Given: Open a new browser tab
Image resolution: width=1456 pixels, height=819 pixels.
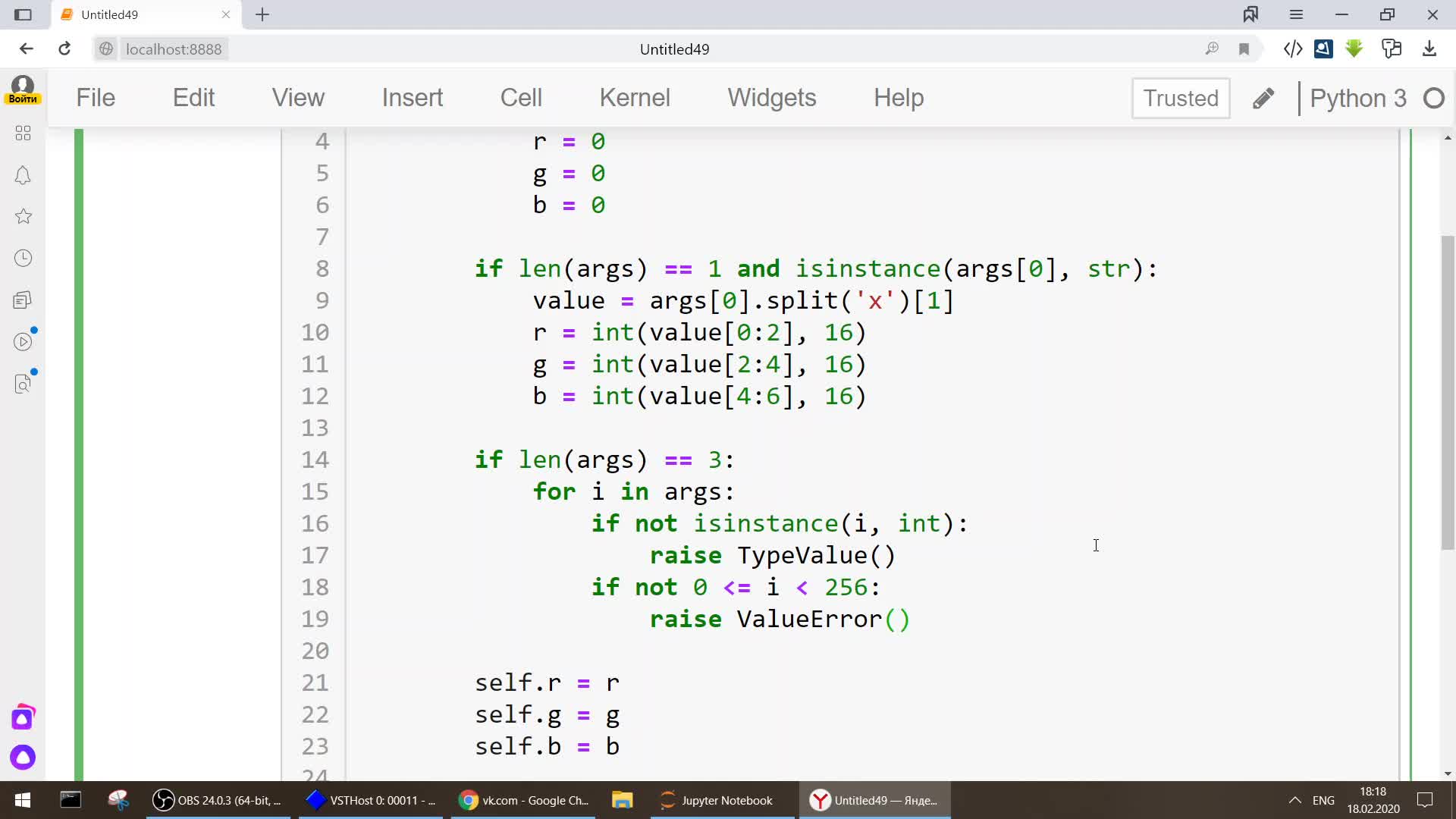Looking at the screenshot, I should click(262, 14).
